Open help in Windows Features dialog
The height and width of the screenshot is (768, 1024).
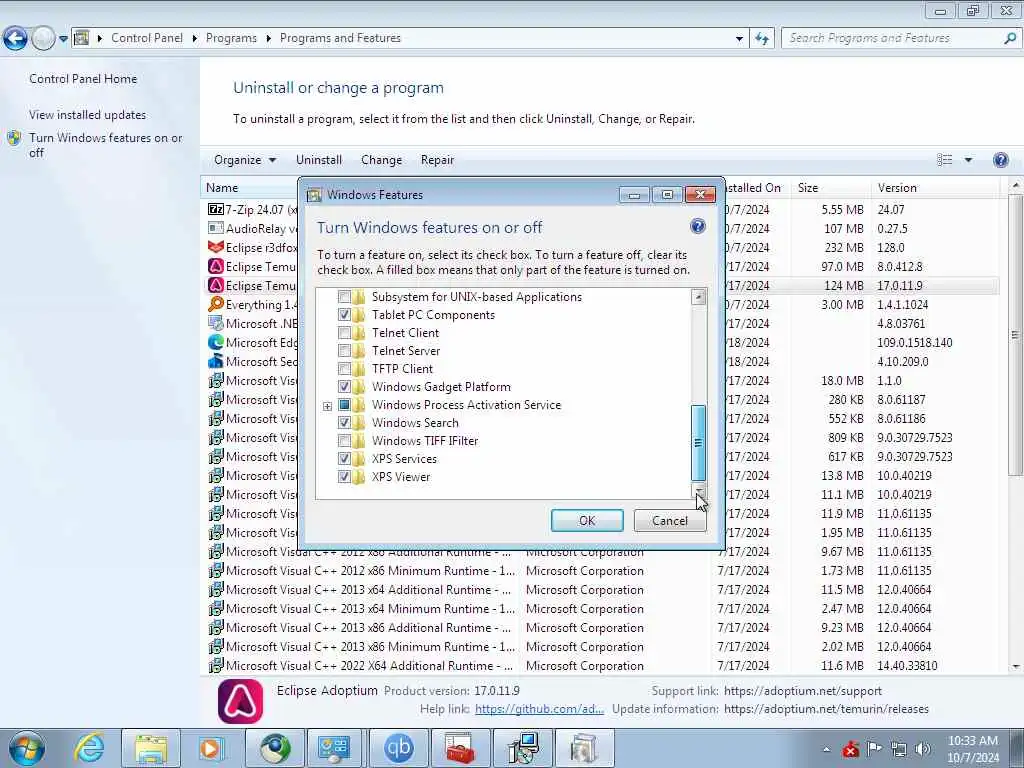(697, 227)
